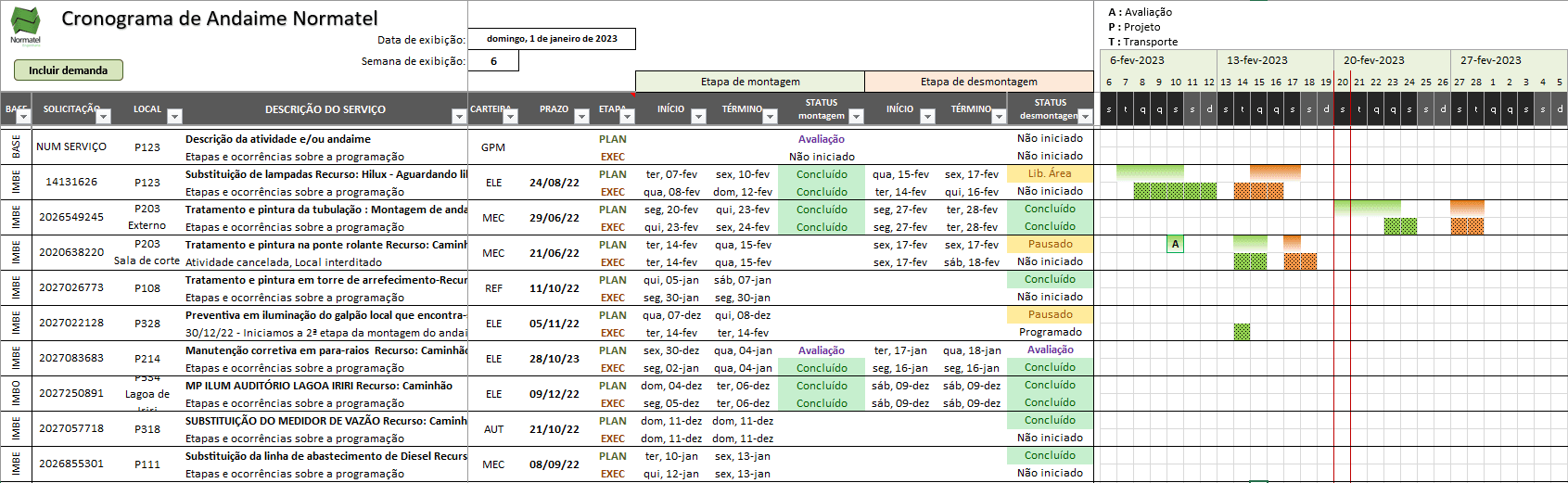This screenshot has height=483, width=1568.
Task: Select the deadline cell 05/11/22
Action: [x=555, y=324]
